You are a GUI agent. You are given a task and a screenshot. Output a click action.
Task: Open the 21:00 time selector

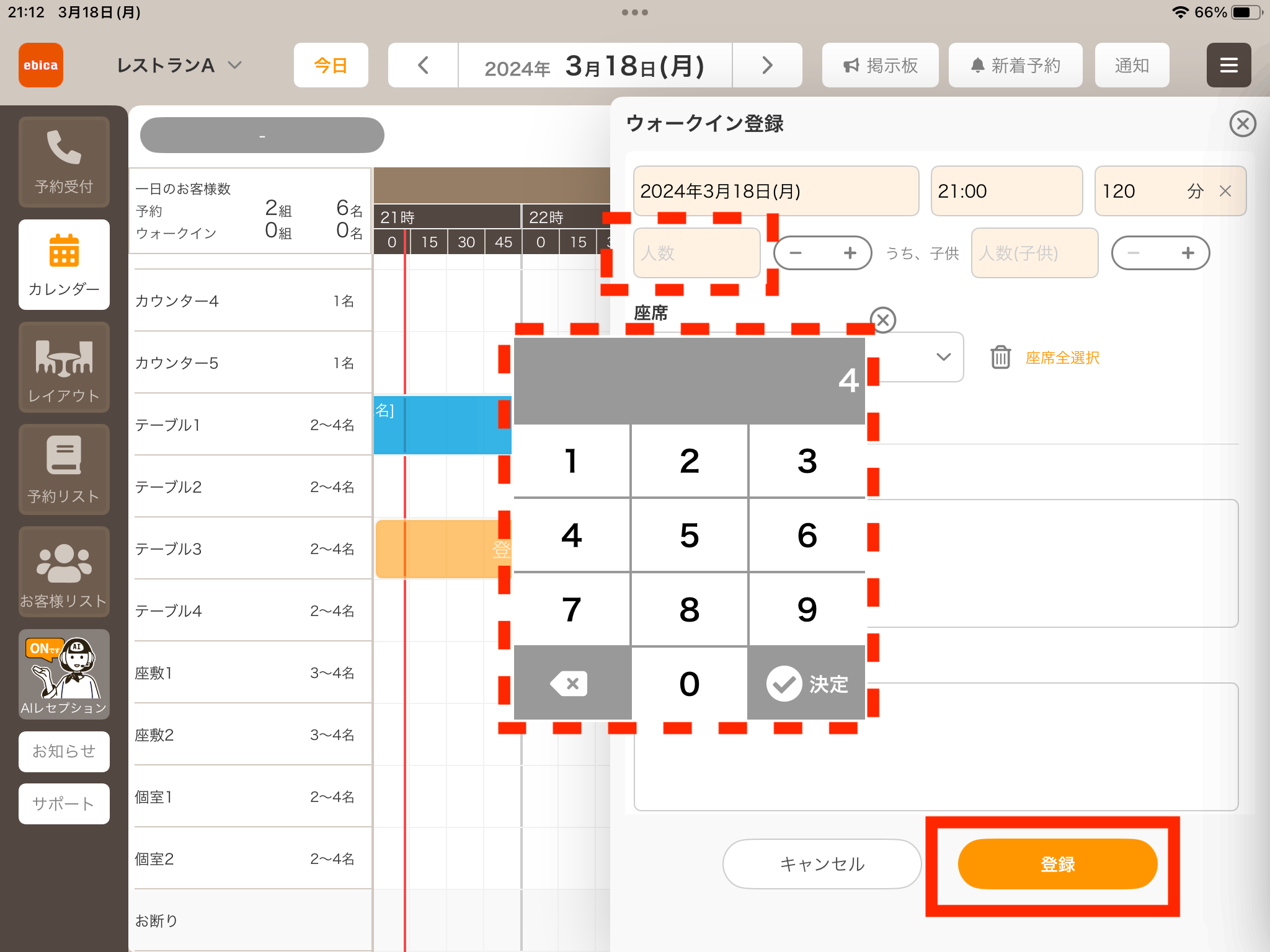pyautogui.click(x=1006, y=191)
